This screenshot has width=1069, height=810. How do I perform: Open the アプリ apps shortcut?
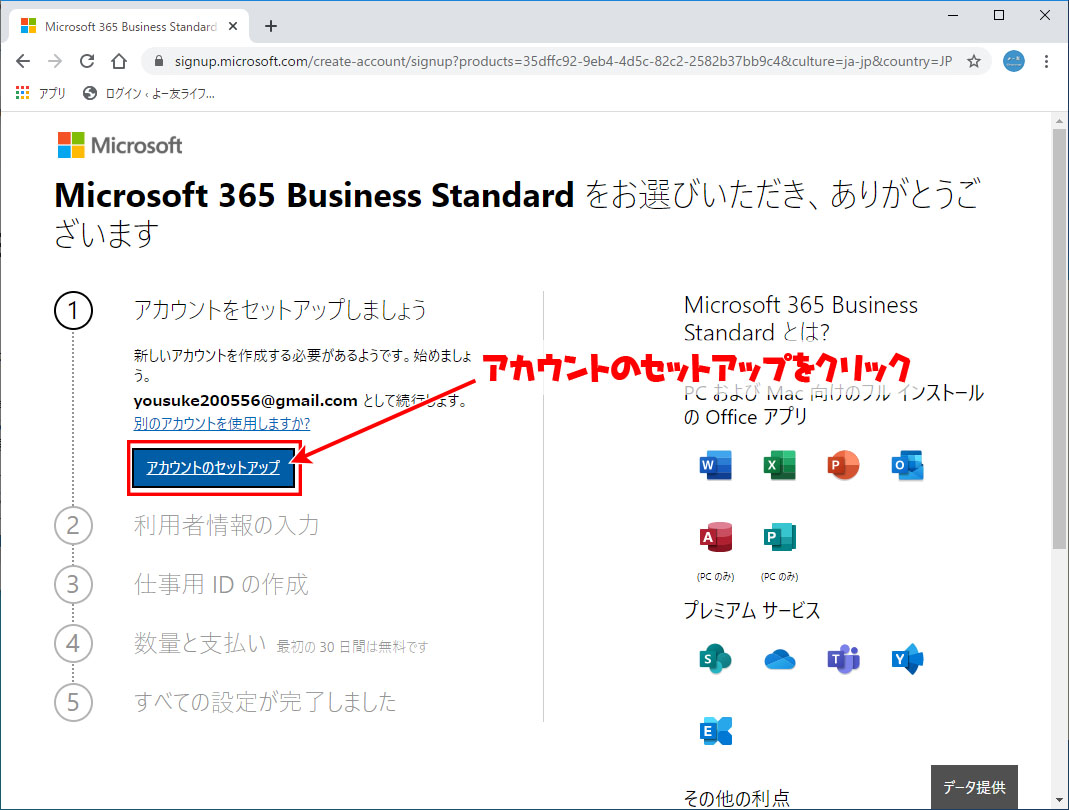click(40, 93)
